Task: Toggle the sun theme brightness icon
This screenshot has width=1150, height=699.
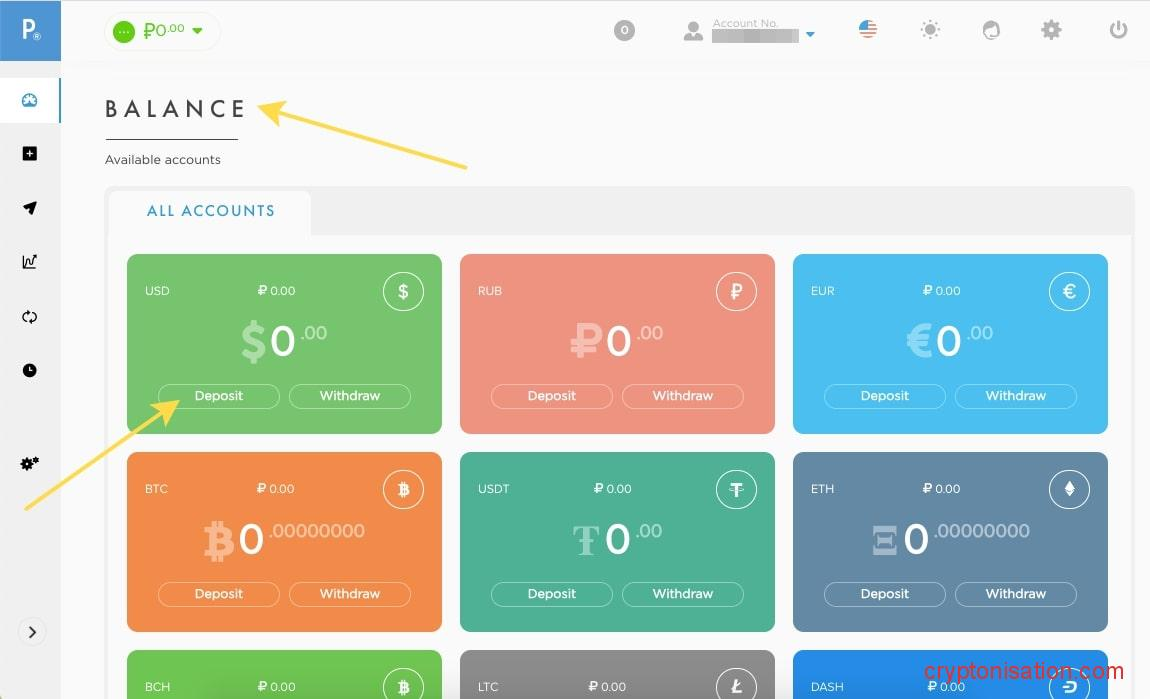Action: [930, 31]
